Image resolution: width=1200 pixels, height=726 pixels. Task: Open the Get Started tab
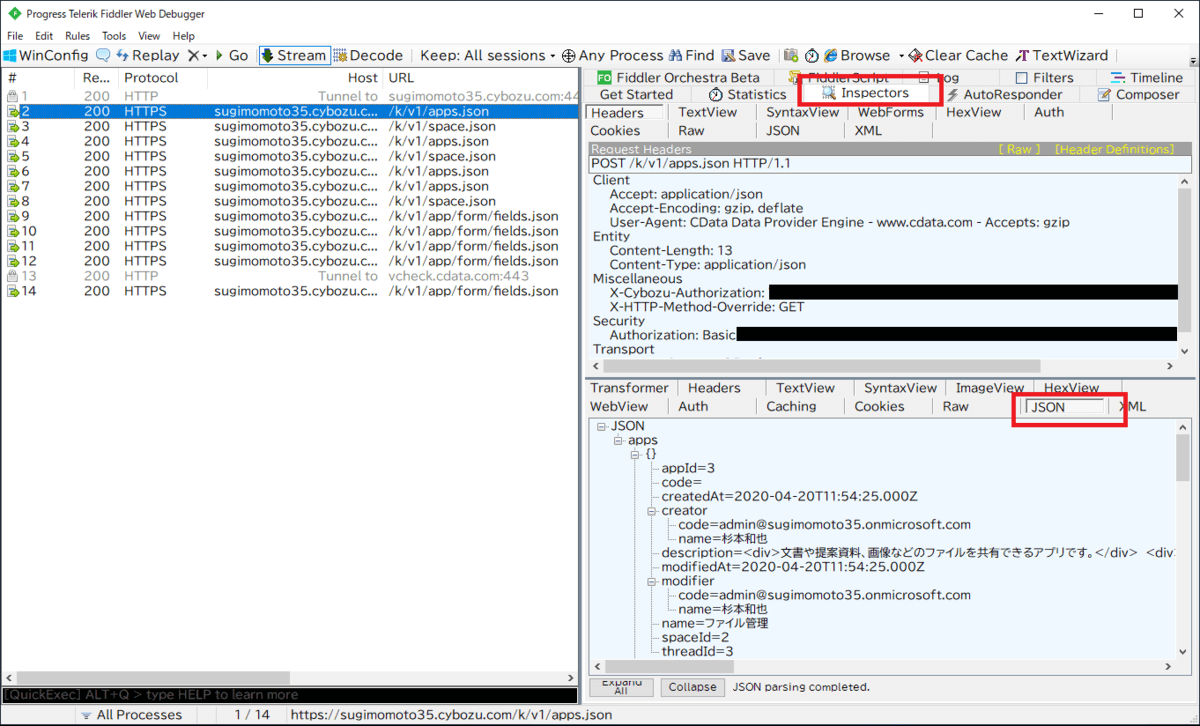tap(636, 94)
